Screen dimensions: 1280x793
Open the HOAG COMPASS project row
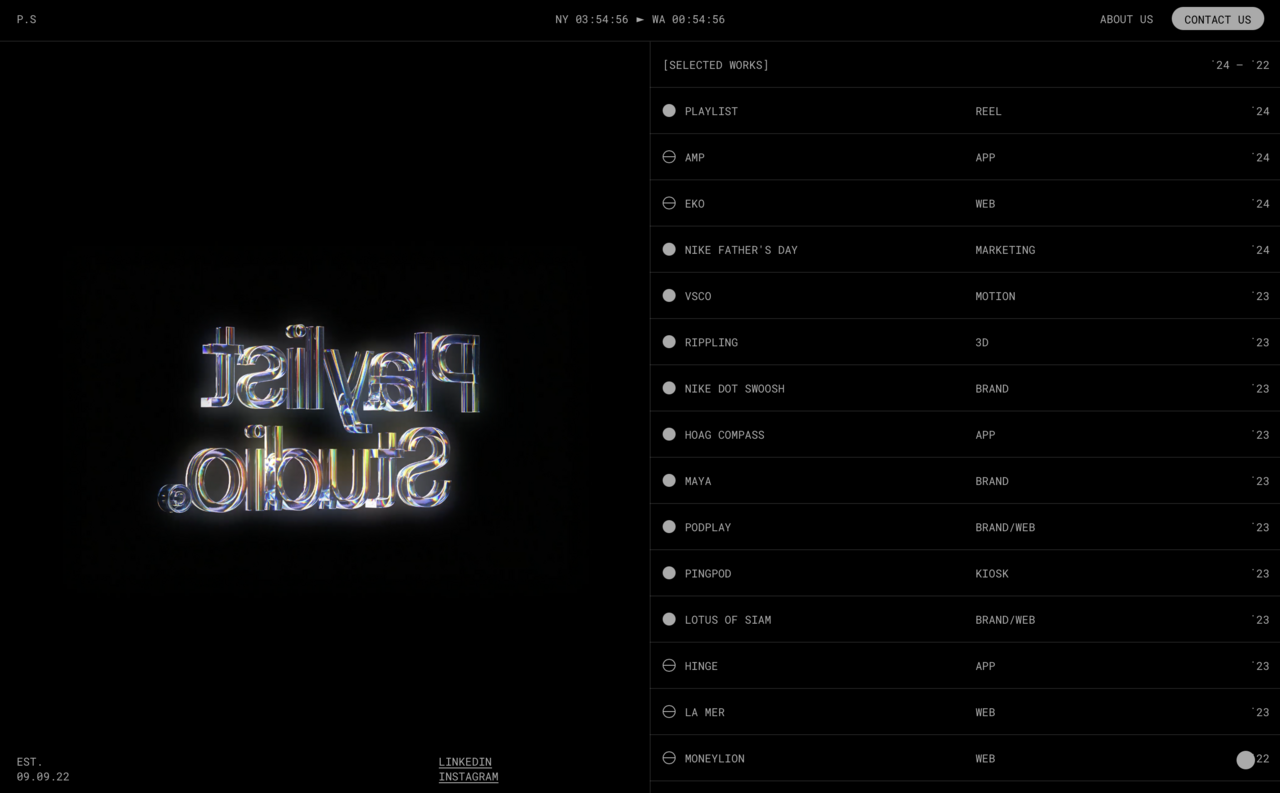(724, 435)
